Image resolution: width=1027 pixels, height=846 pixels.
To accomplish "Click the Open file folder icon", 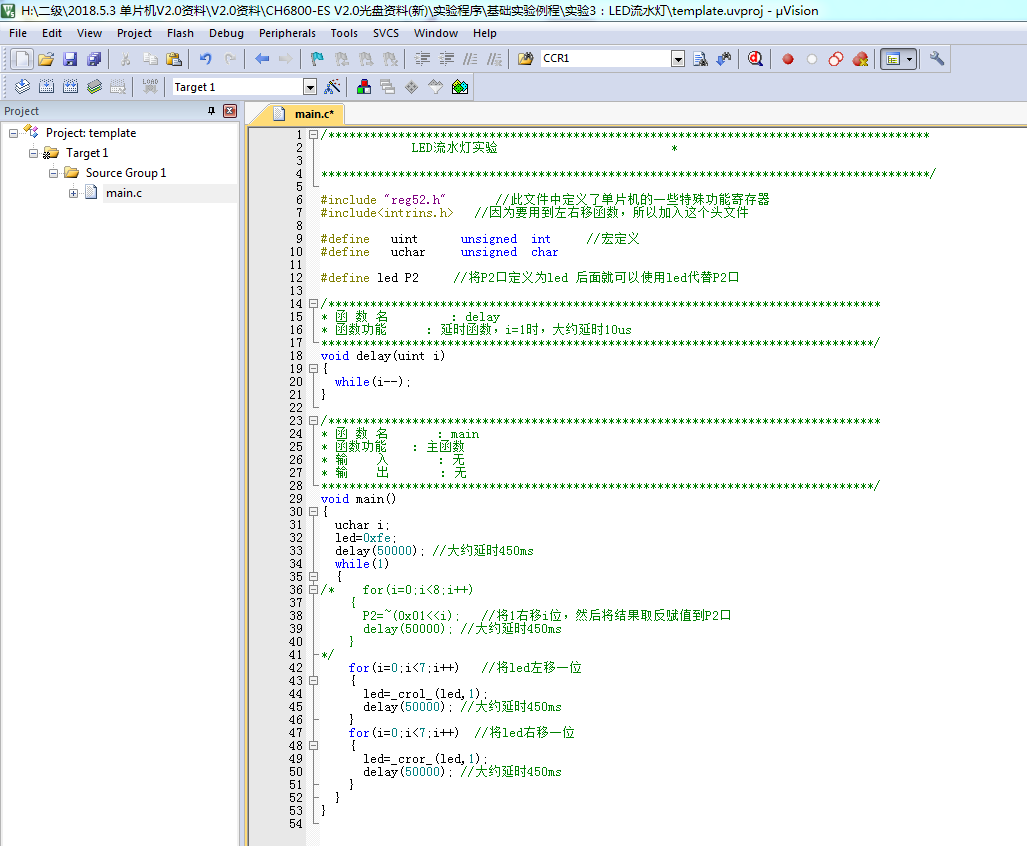I will click(46, 59).
